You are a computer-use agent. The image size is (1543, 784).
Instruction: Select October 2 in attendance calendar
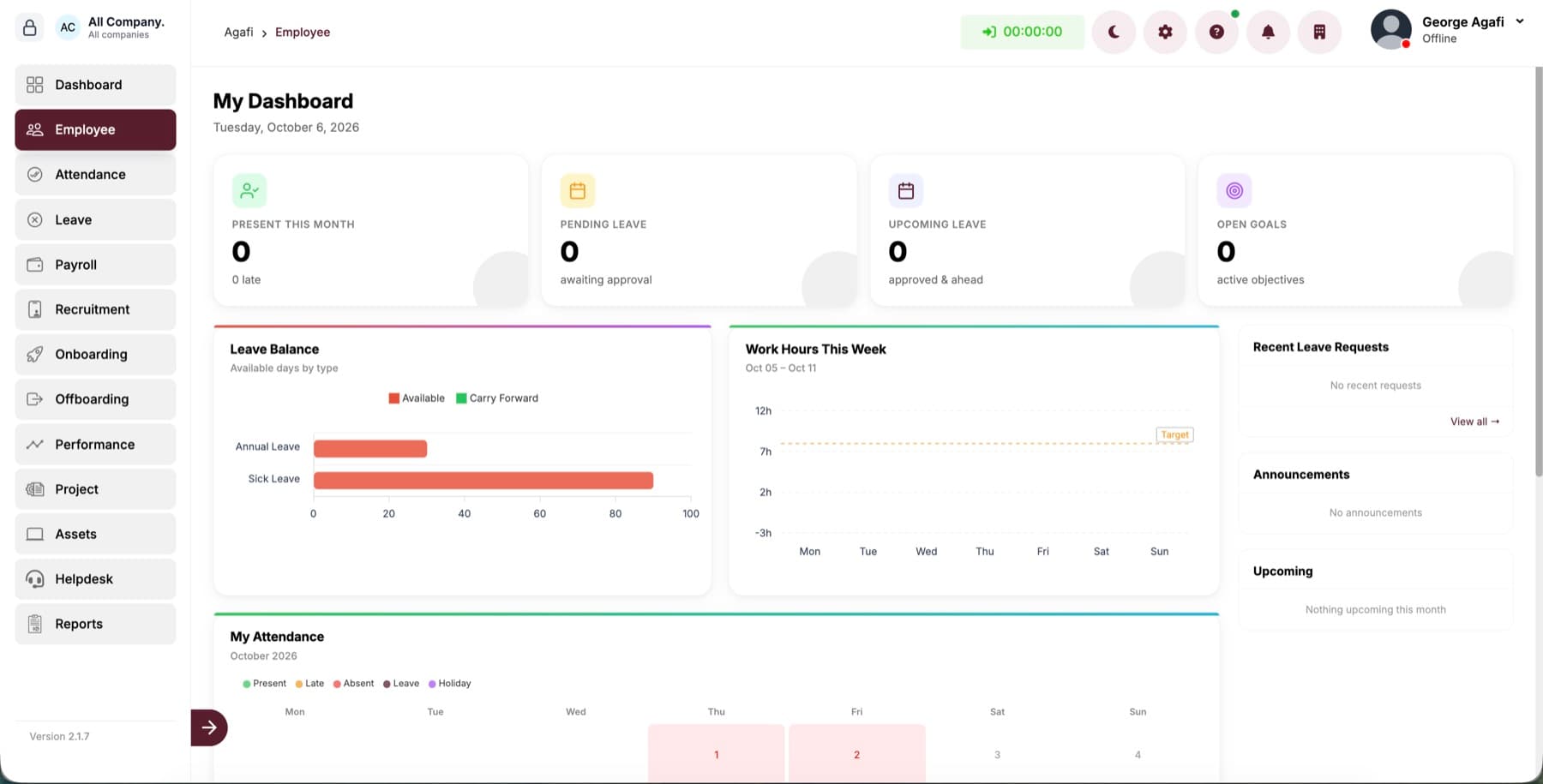[x=857, y=753]
